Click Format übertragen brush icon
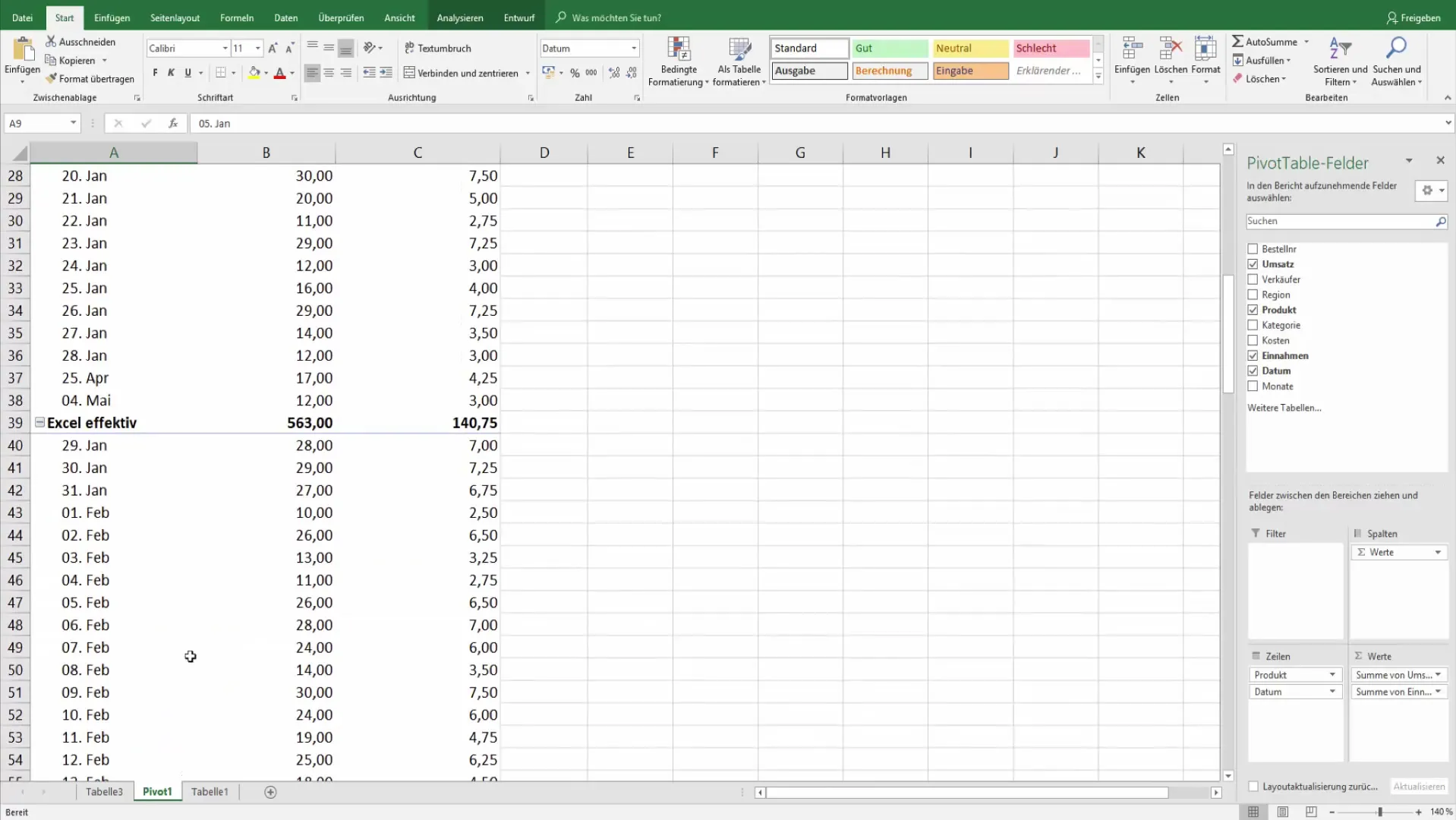The image size is (1456, 820). (51, 78)
